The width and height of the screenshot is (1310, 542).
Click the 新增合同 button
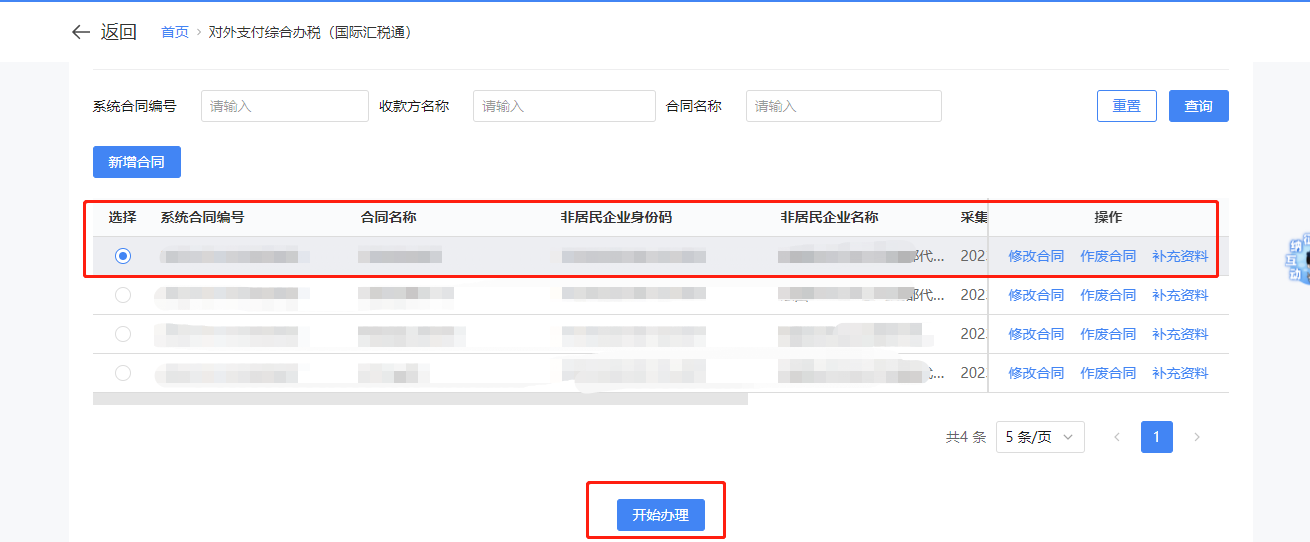click(x=137, y=162)
